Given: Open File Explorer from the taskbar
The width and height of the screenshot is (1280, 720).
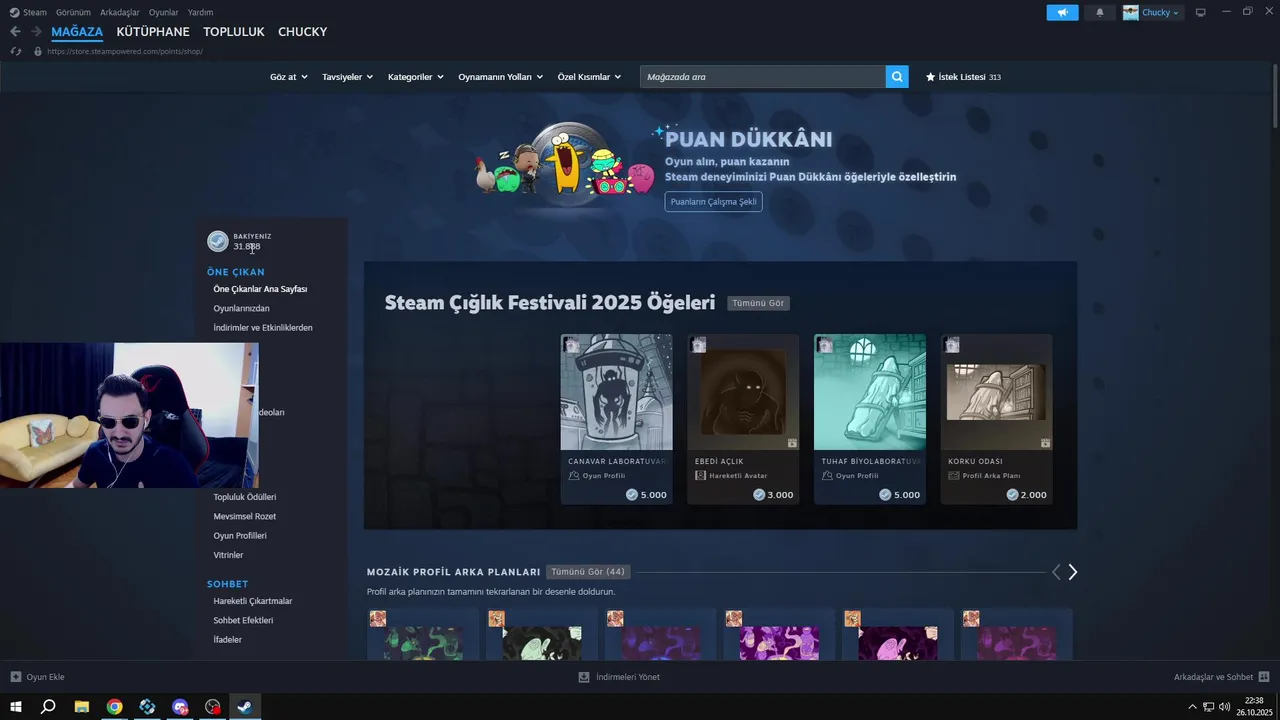Looking at the screenshot, I should click(82, 707).
